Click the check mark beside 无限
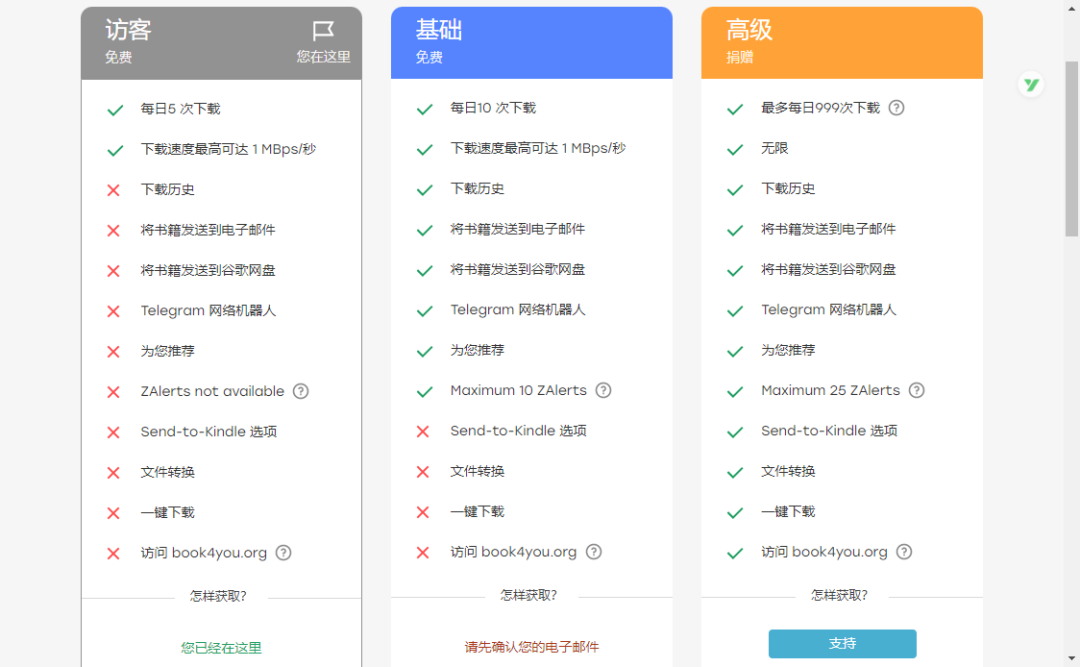 pyautogui.click(x=735, y=150)
